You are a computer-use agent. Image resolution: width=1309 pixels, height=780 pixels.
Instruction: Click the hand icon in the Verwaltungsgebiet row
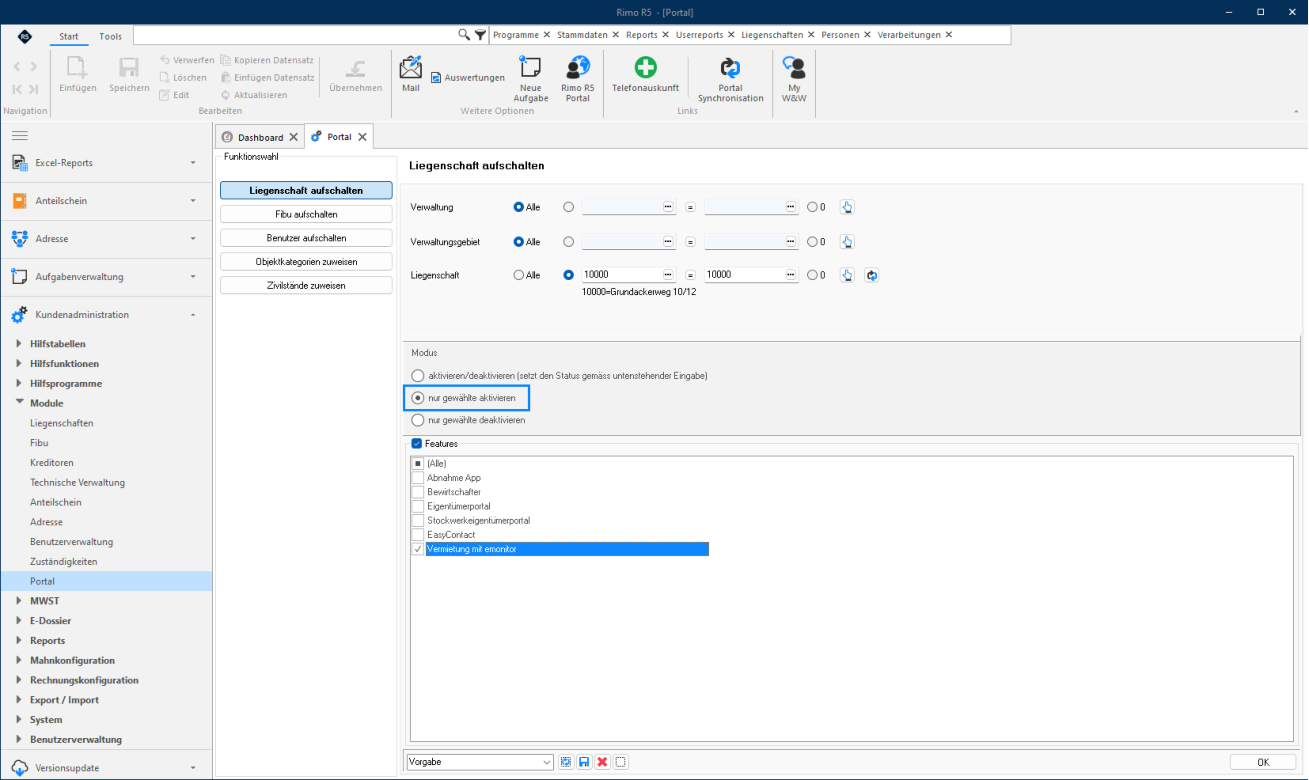click(x=847, y=241)
